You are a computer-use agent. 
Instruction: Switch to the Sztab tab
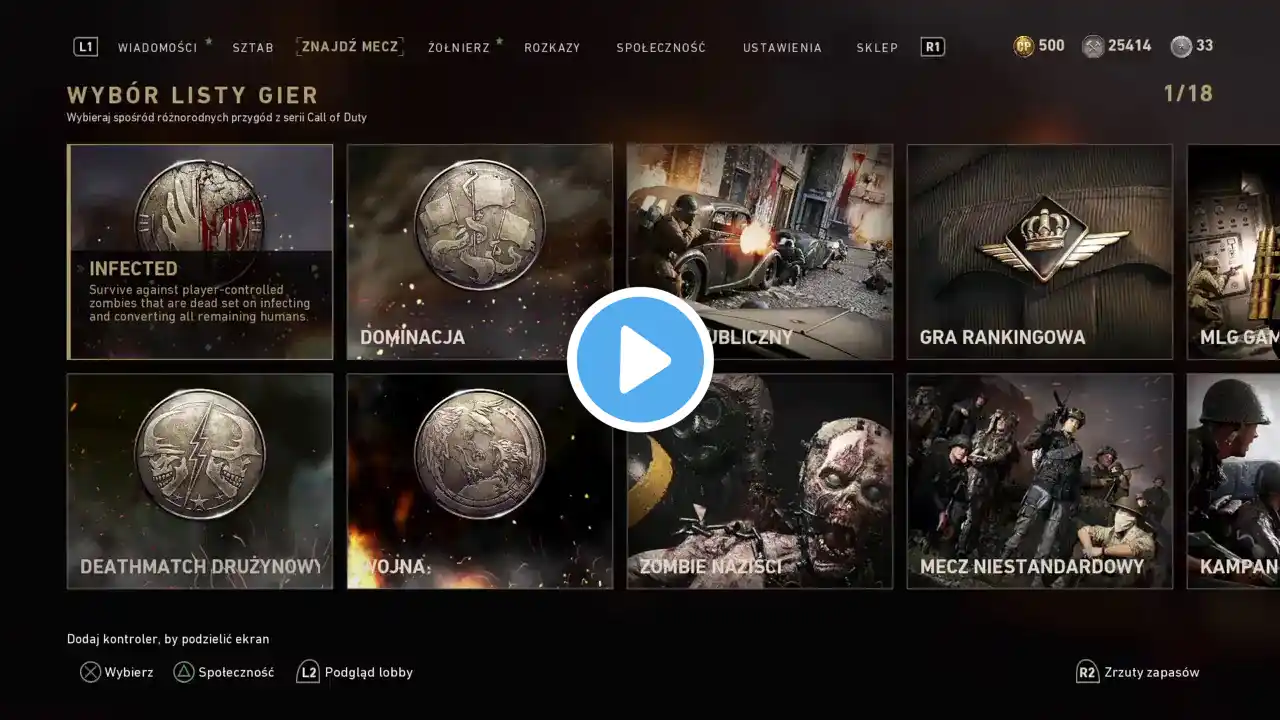coord(253,48)
